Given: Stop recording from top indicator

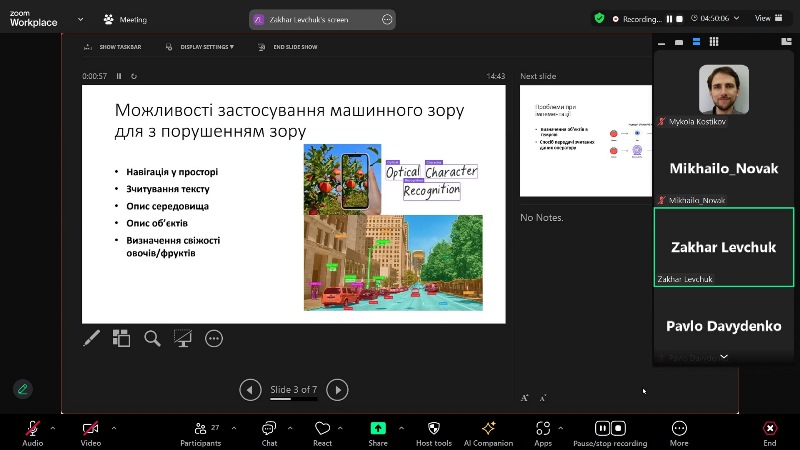Looking at the screenshot, I should pyautogui.click(x=680, y=19).
